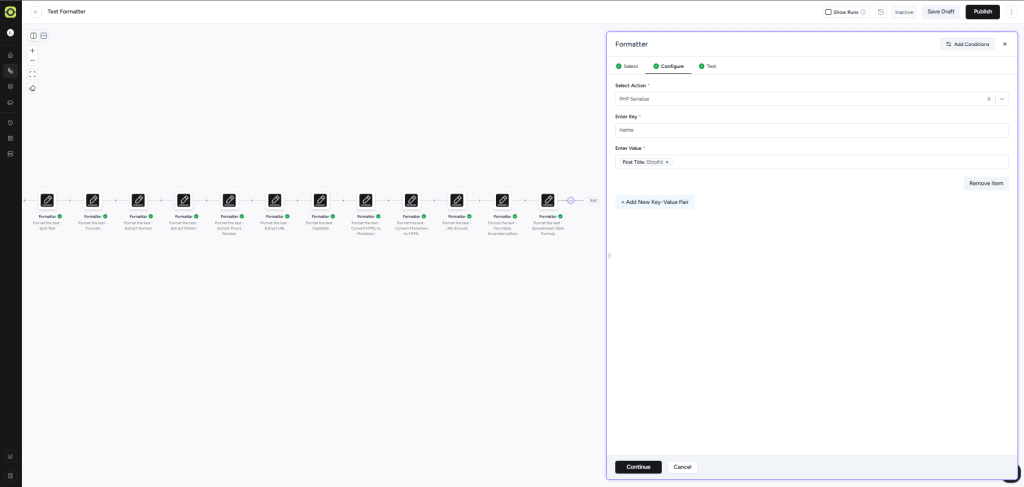
Task: Clear the PHP Serialize selection
Action: coord(989,99)
